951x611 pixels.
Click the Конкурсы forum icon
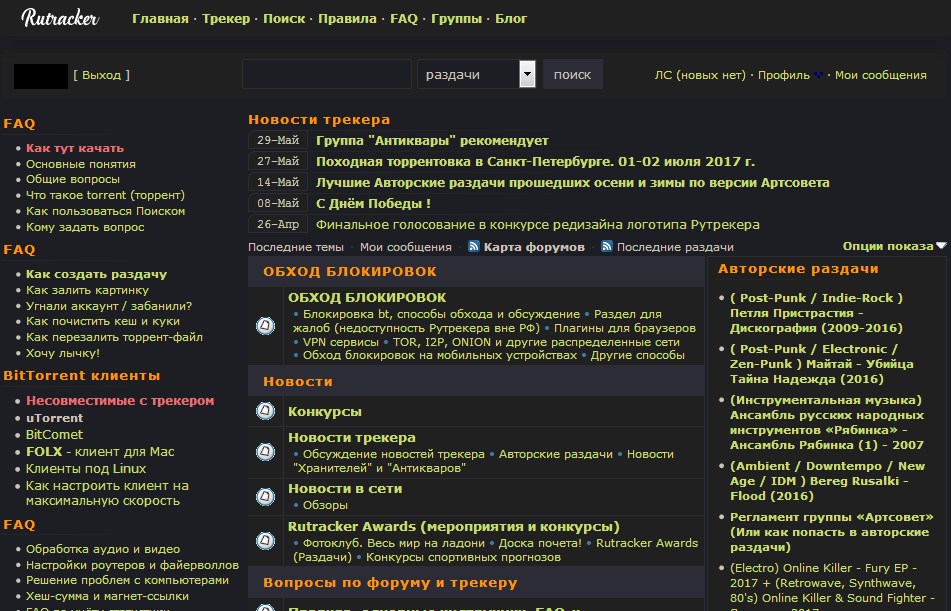(x=264, y=411)
